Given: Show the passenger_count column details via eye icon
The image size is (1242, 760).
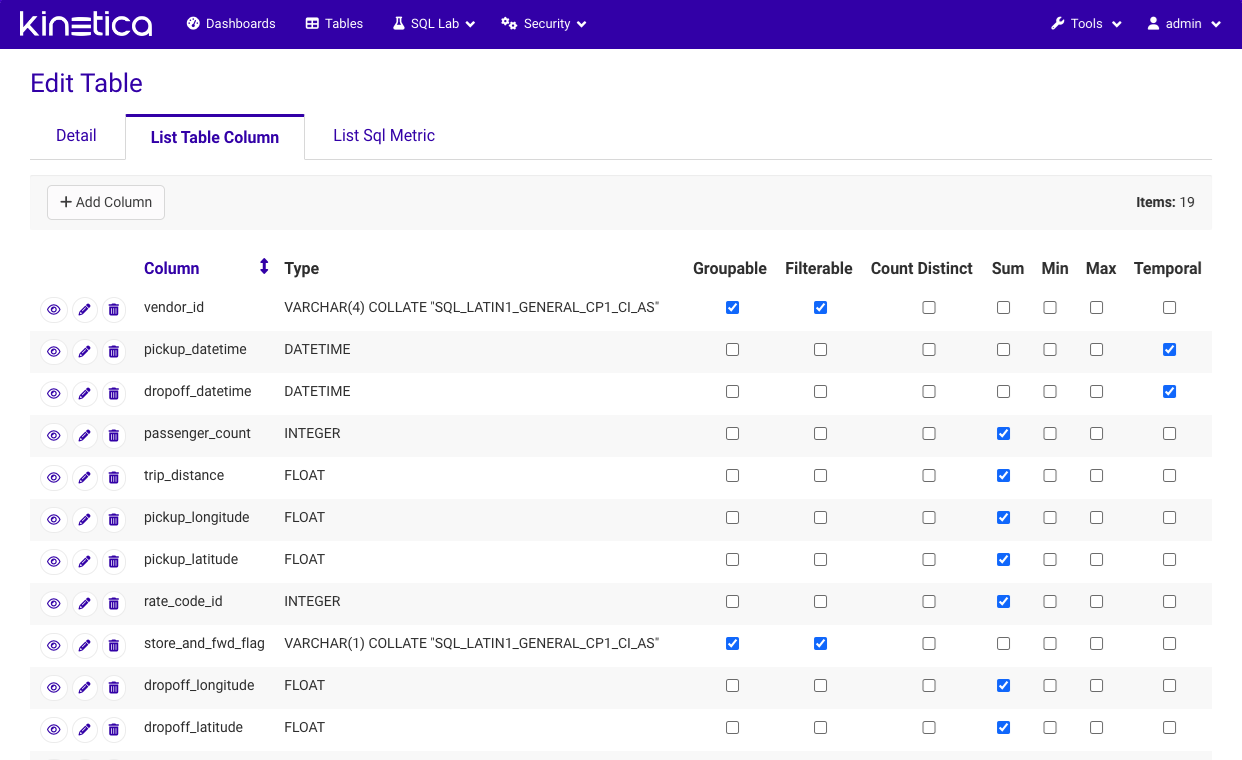Looking at the screenshot, I should (54, 436).
